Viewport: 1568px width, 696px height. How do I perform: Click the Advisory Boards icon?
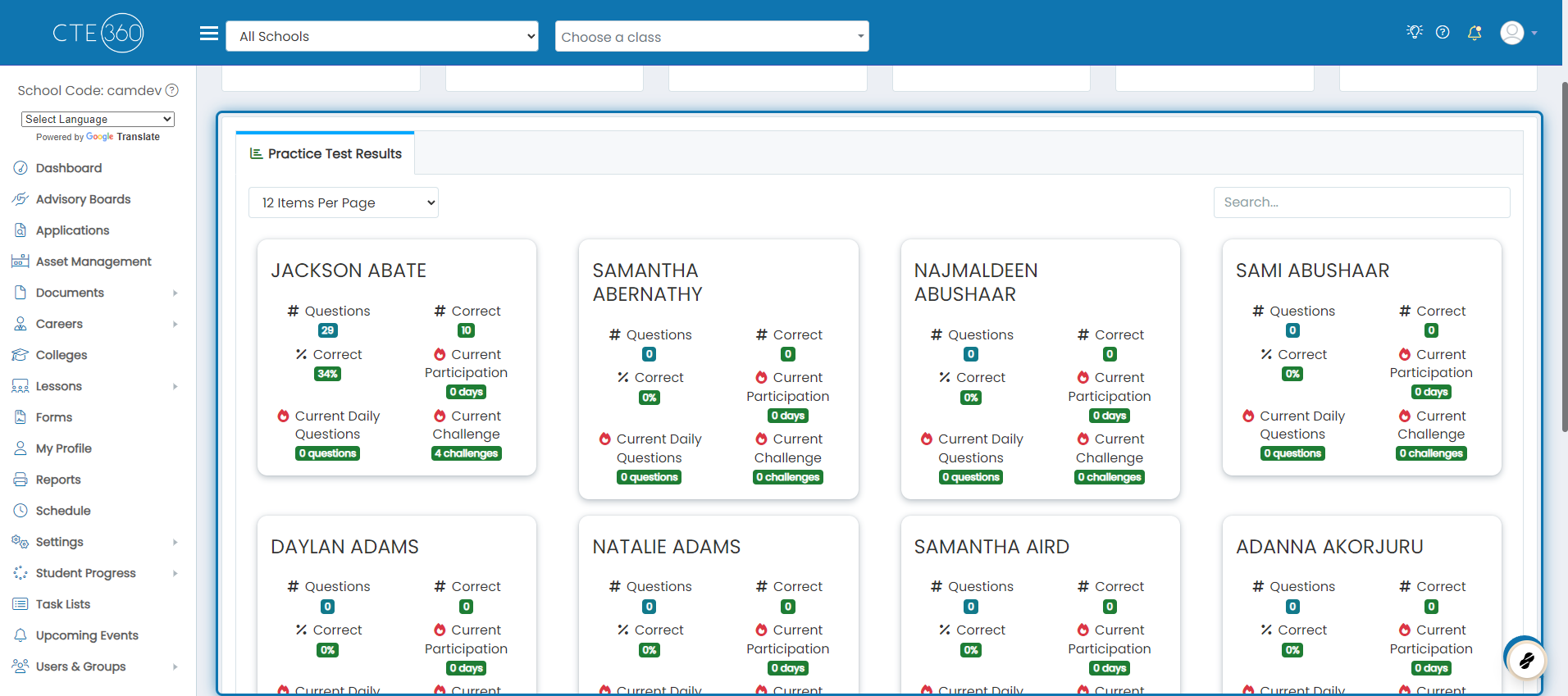(21, 199)
